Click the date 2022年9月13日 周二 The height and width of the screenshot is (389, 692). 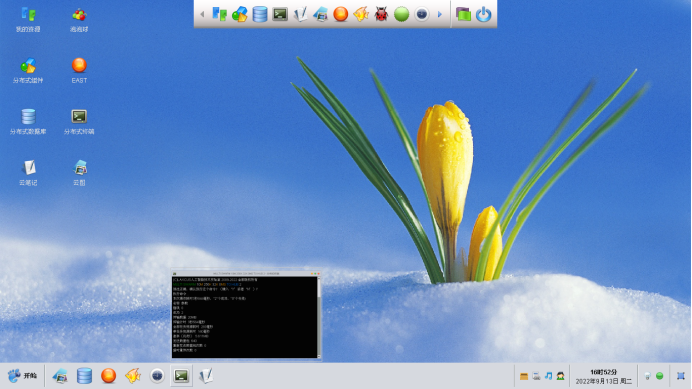pyautogui.click(x=603, y=381)
